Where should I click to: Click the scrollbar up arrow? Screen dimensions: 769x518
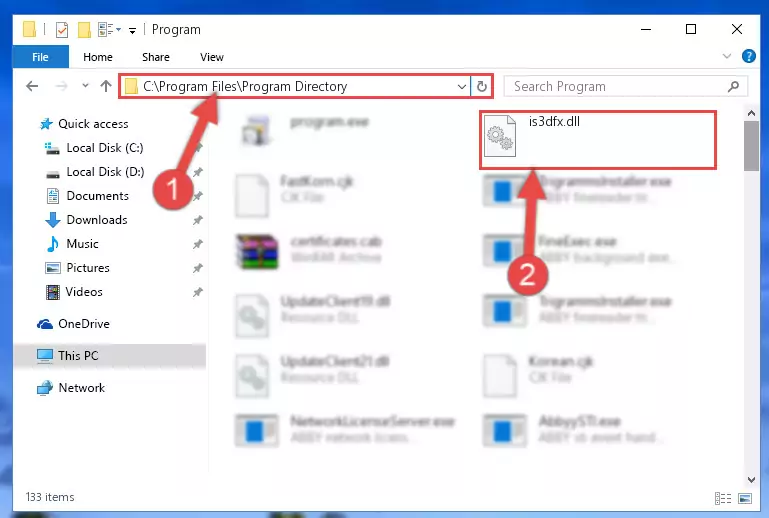[751, 113]
